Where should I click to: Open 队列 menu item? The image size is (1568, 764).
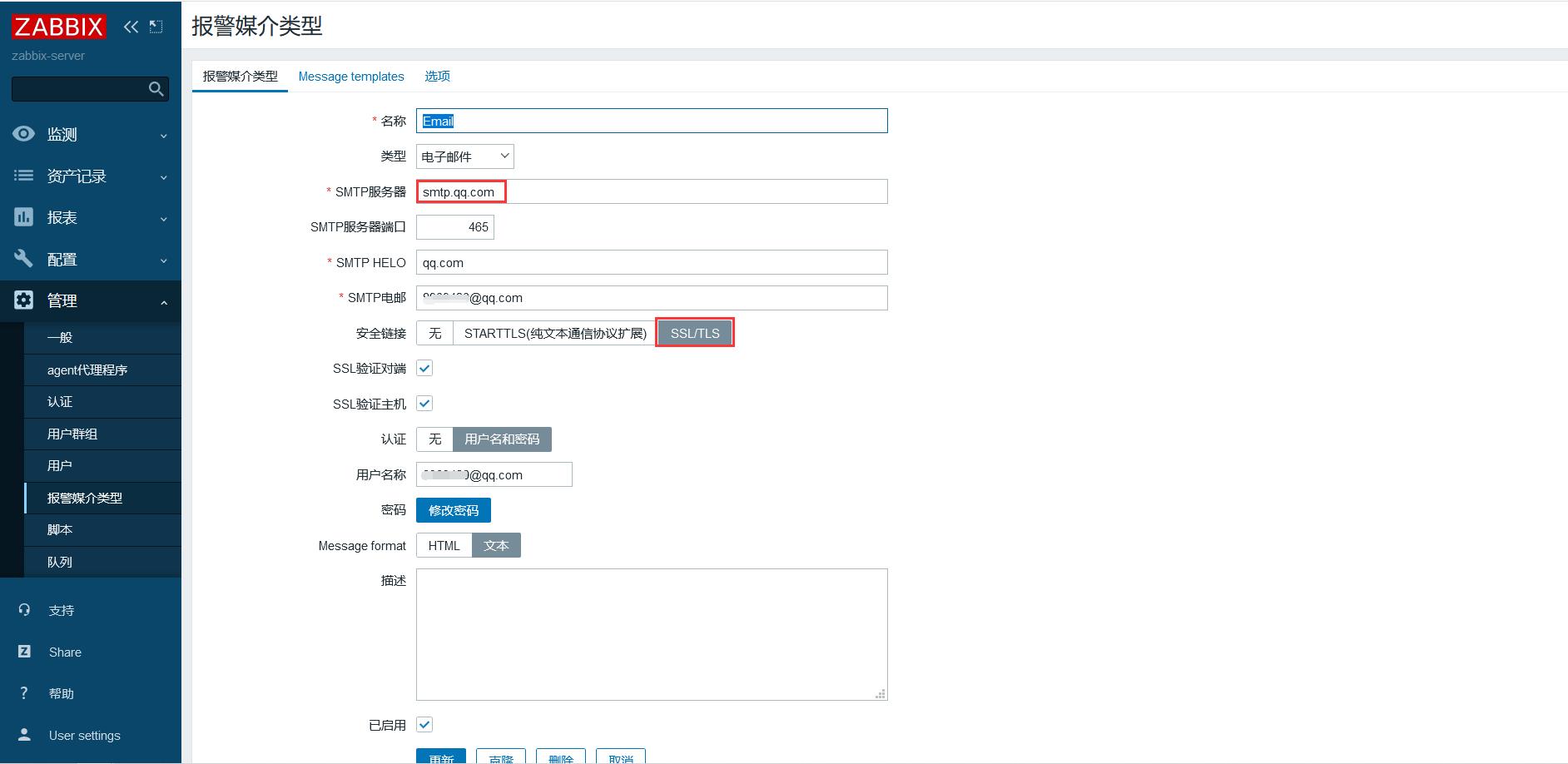point(103,562)
